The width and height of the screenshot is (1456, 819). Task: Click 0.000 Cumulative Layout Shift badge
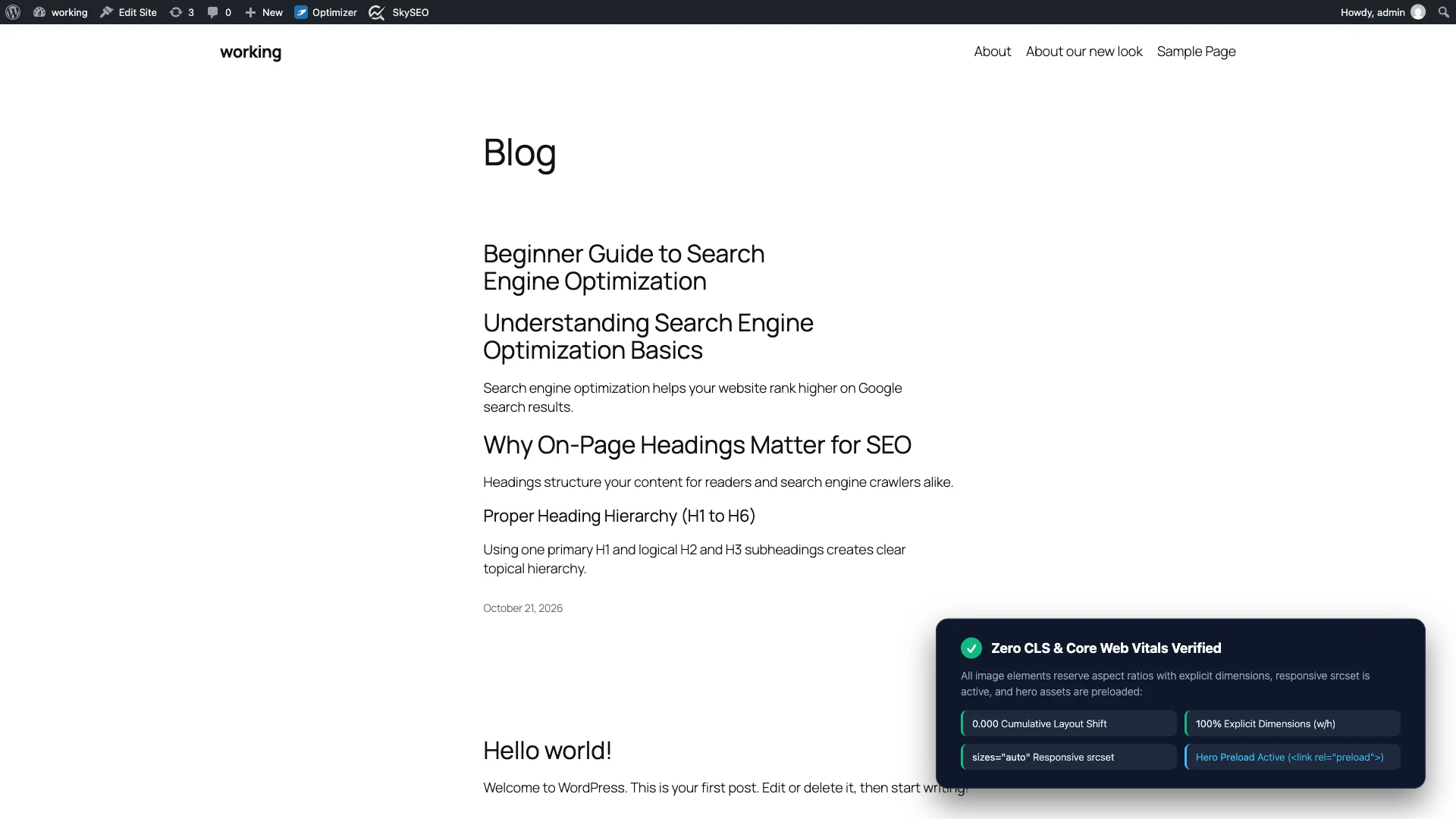click(1068, 723)
